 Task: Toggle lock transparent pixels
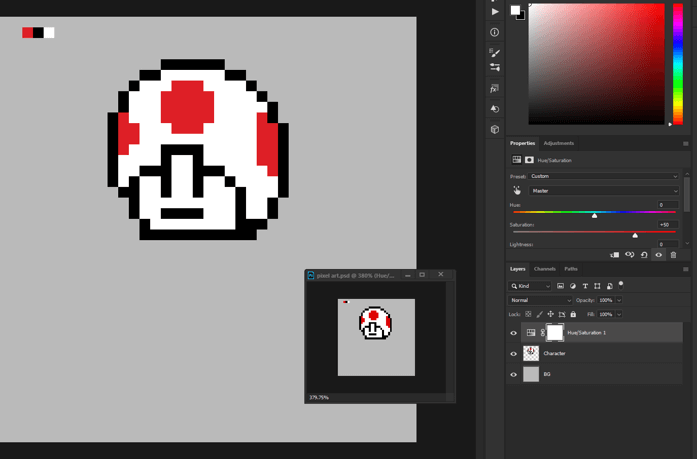coord(528,314)
